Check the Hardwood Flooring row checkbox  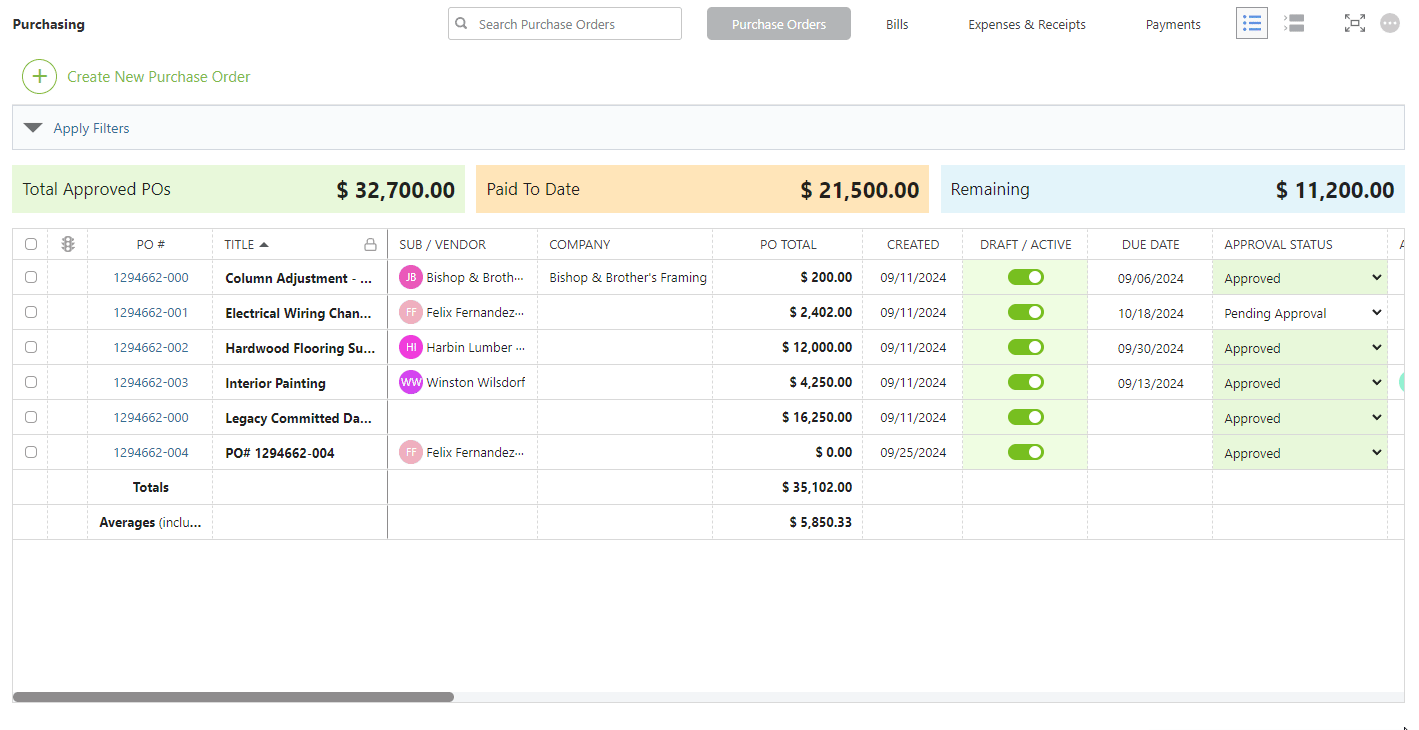tap(31, 347)
